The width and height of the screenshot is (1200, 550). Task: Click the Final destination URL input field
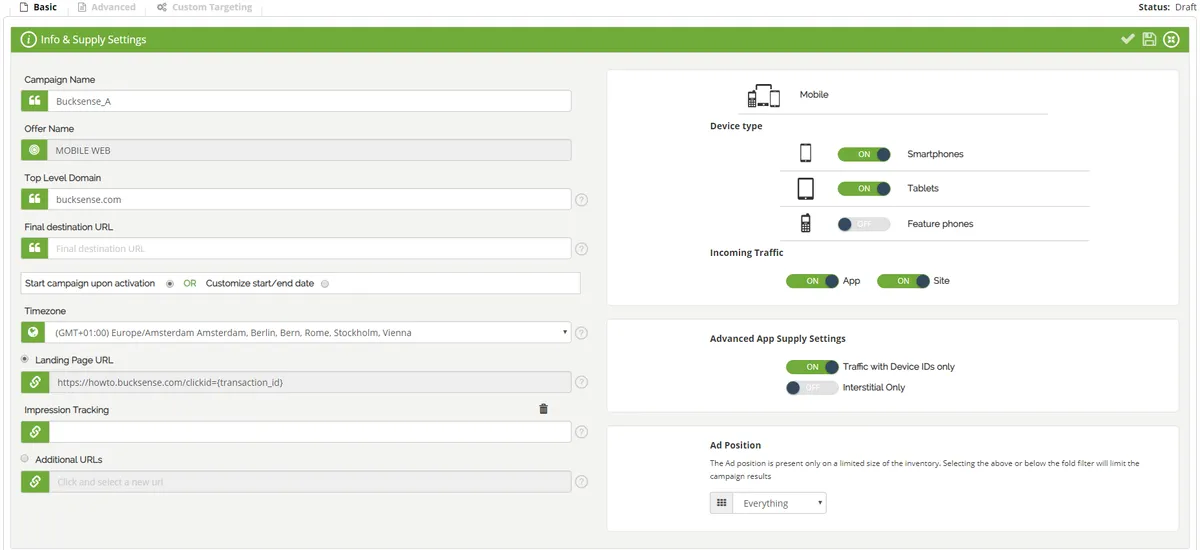310,248
